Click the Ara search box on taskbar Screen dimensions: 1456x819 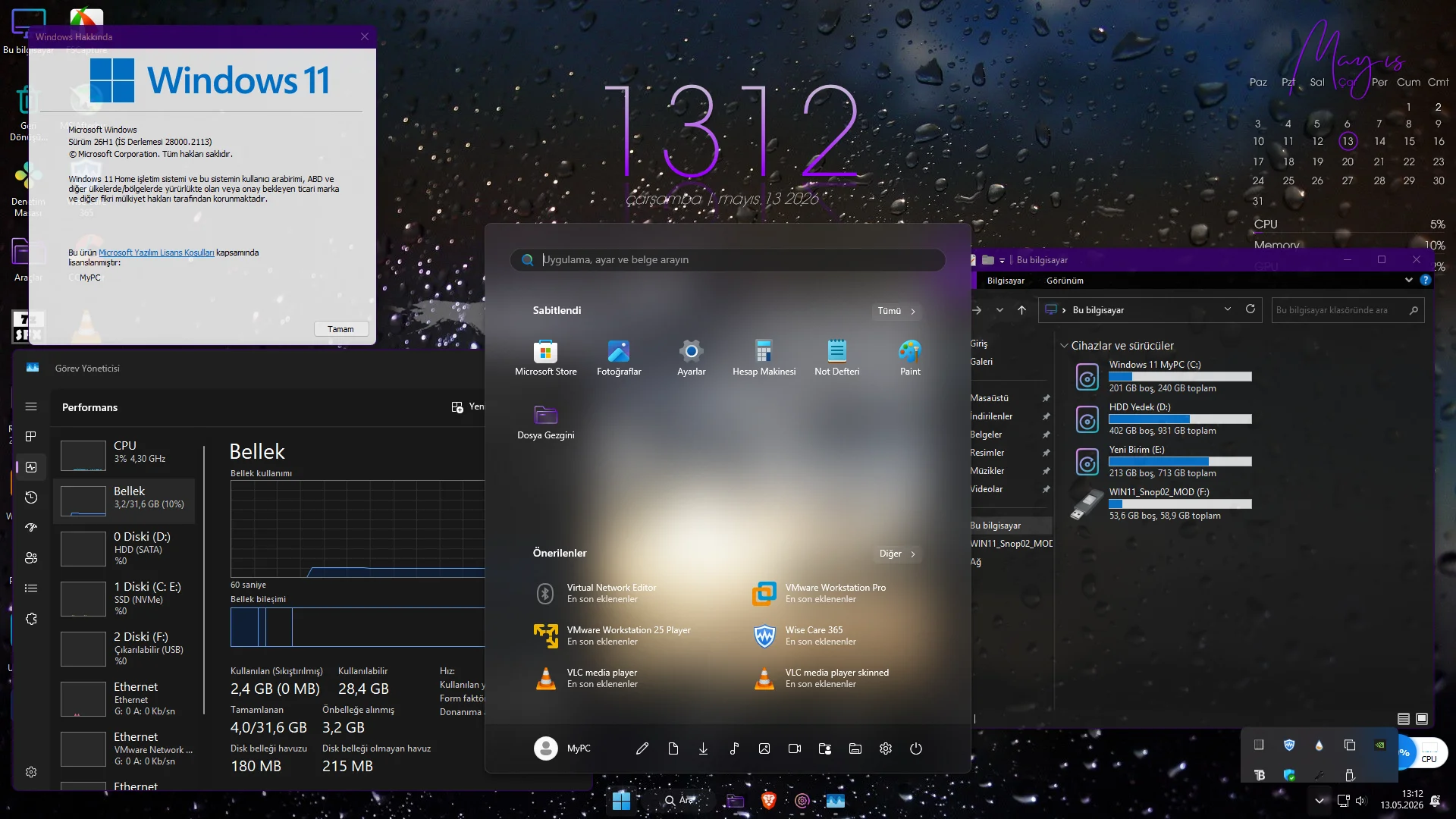(x=680, y=800)
